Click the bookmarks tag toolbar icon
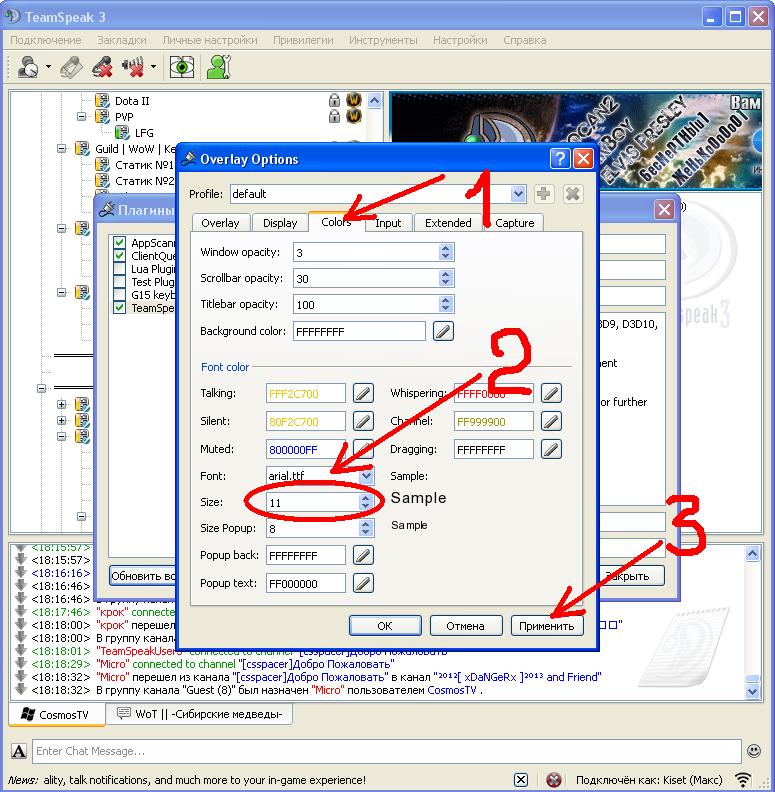The image size is (775, 792). pyautogui.click(x=71, y=67)
